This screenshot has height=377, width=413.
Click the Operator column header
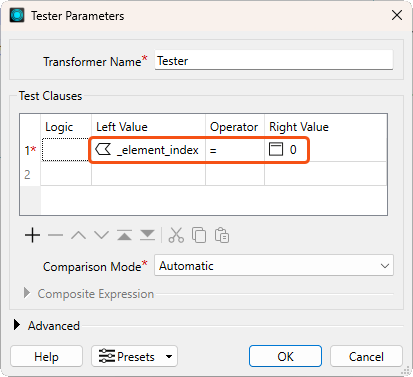pyautogui.click(x=235, y=127)
